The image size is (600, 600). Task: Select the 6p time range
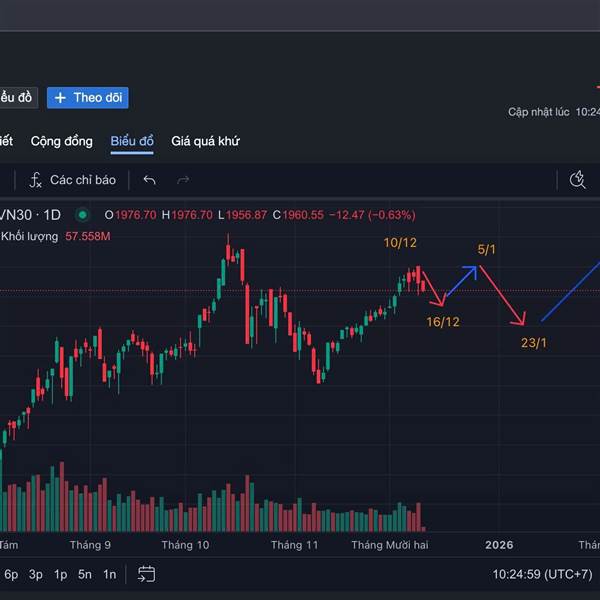click(x=11, y=574)
